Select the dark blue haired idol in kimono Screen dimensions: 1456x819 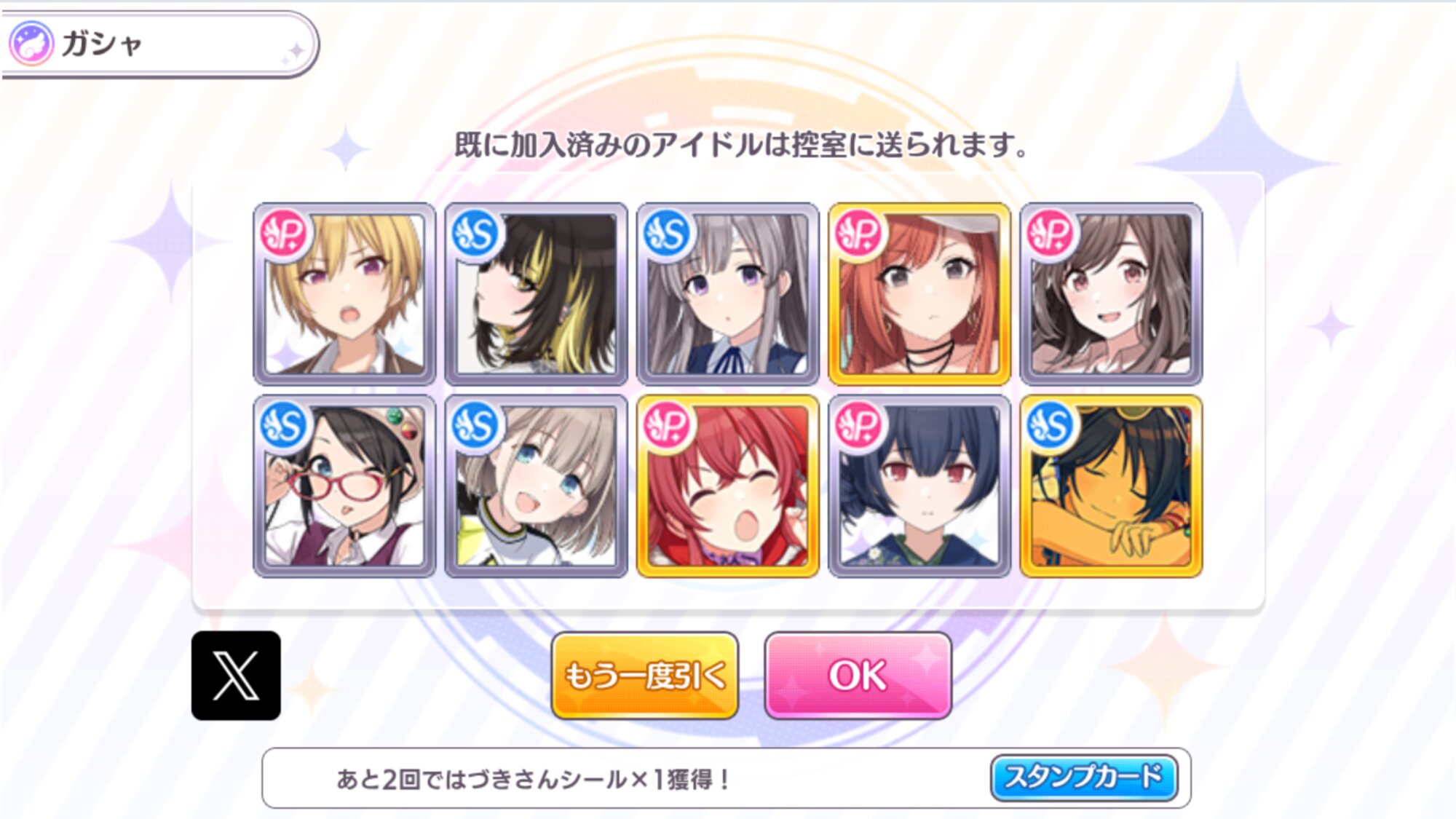click(919, 486)
